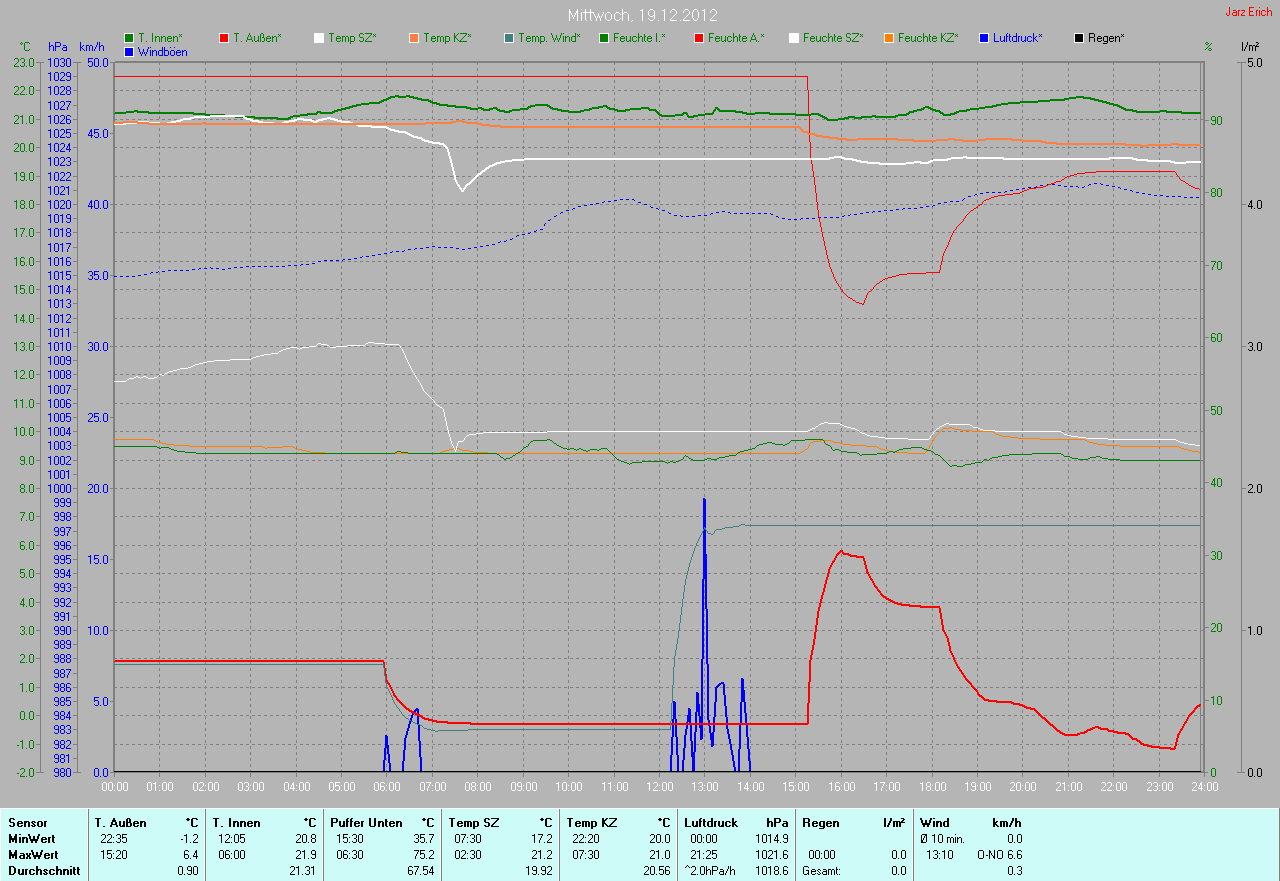This screenshot has width=1280, height=881.
Task: Click the 'Feuchte I.*' legend label
Action: [x=639, y=38]
